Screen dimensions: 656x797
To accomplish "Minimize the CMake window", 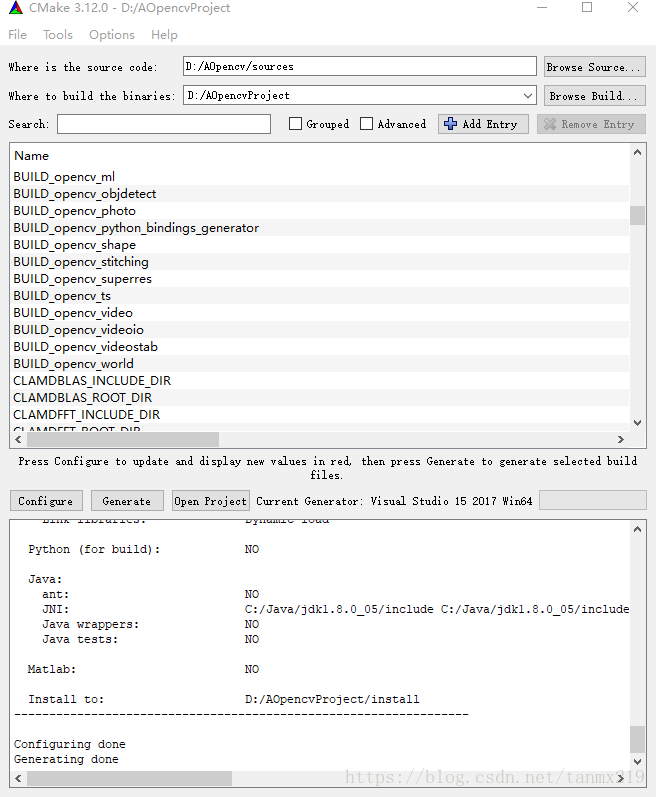I will (x=542, y=8).
